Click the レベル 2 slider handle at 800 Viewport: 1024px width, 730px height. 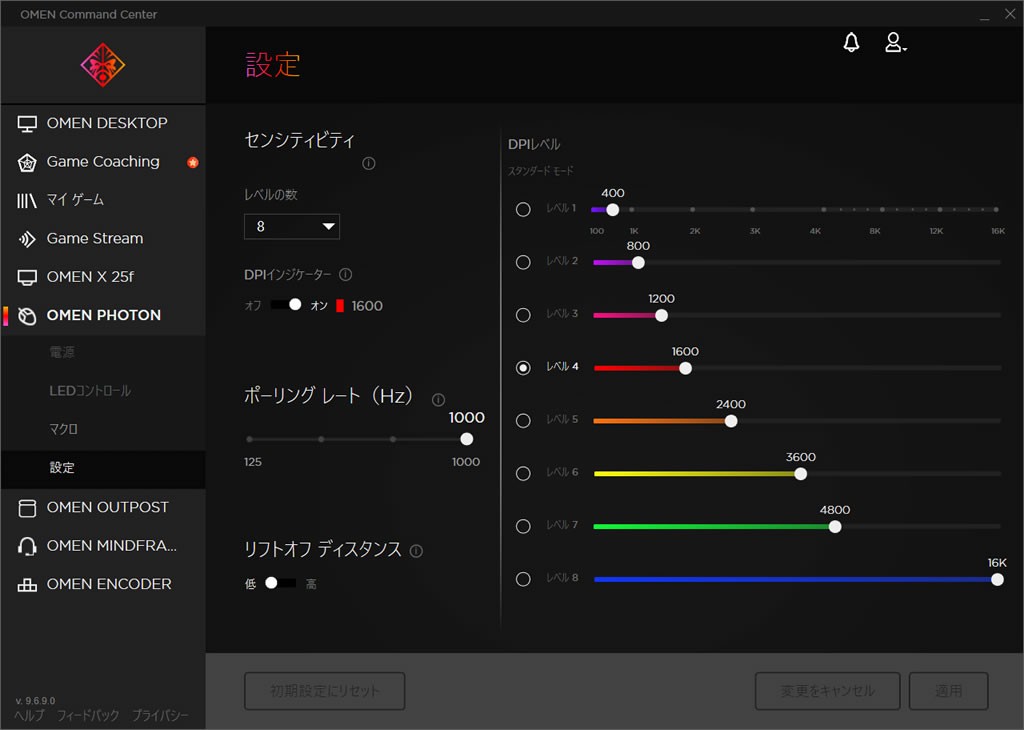(638, 262)
